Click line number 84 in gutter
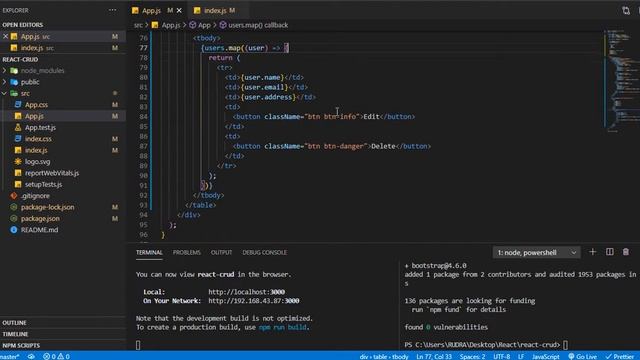640x360 pixels. [x=143, y=117]
